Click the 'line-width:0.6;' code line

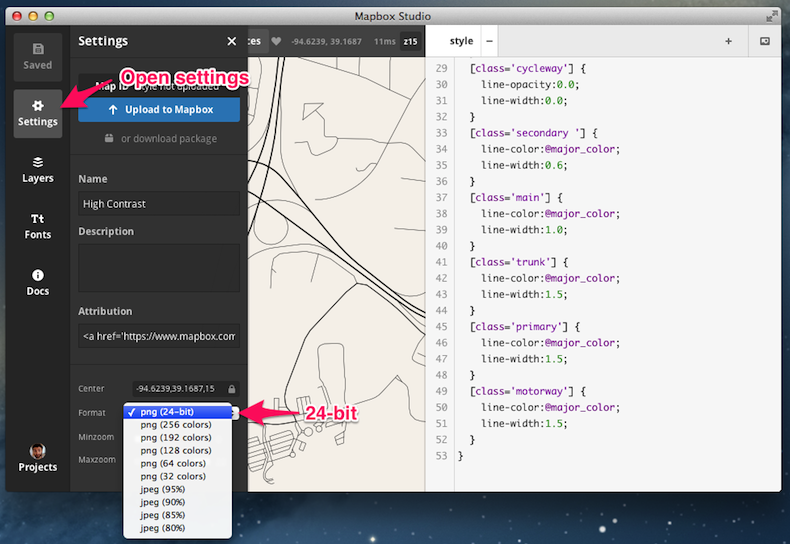[x=524, y=165]
